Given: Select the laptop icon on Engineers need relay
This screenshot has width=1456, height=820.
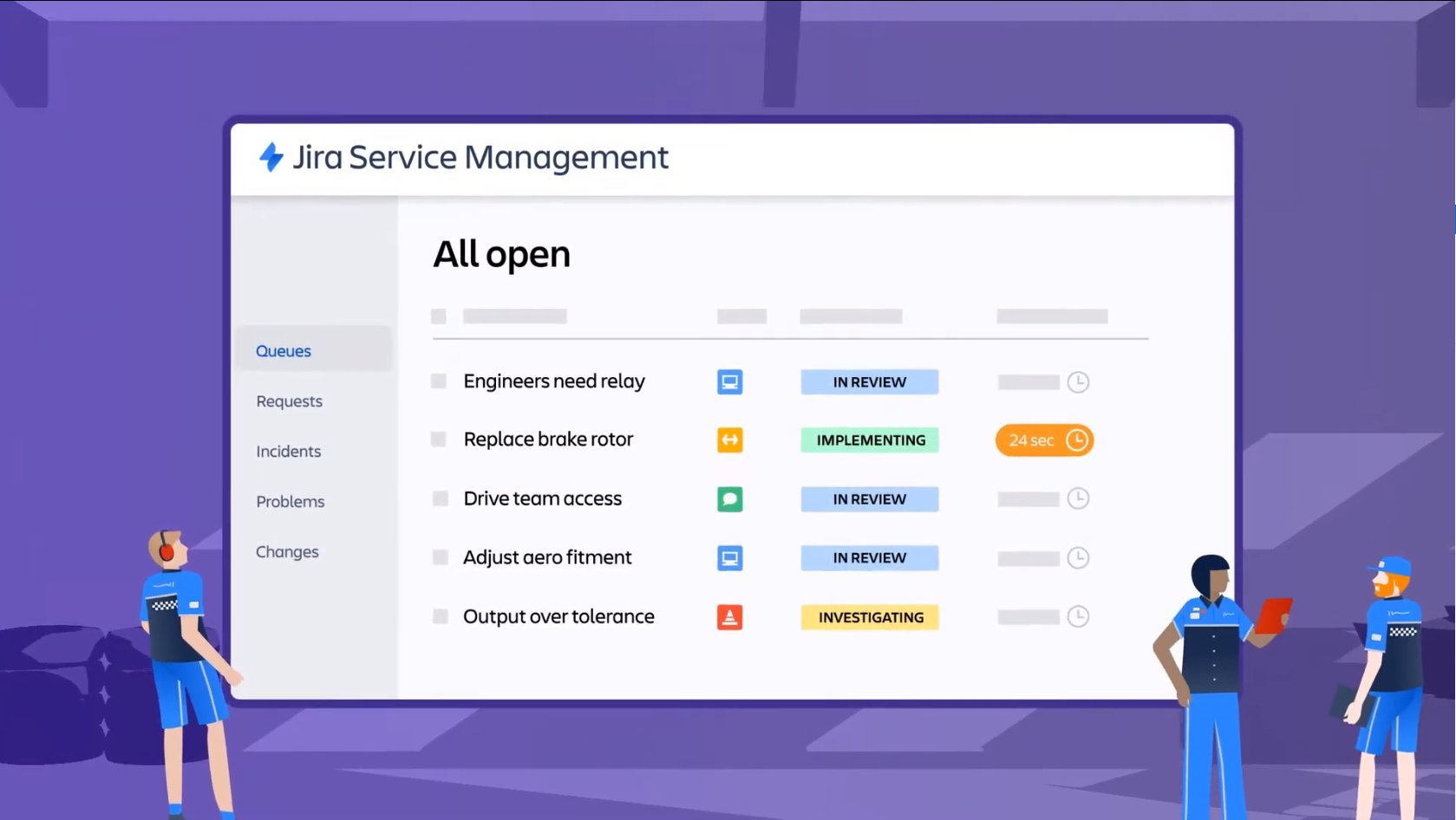Looking at the screenshot, I should point(729,381).
